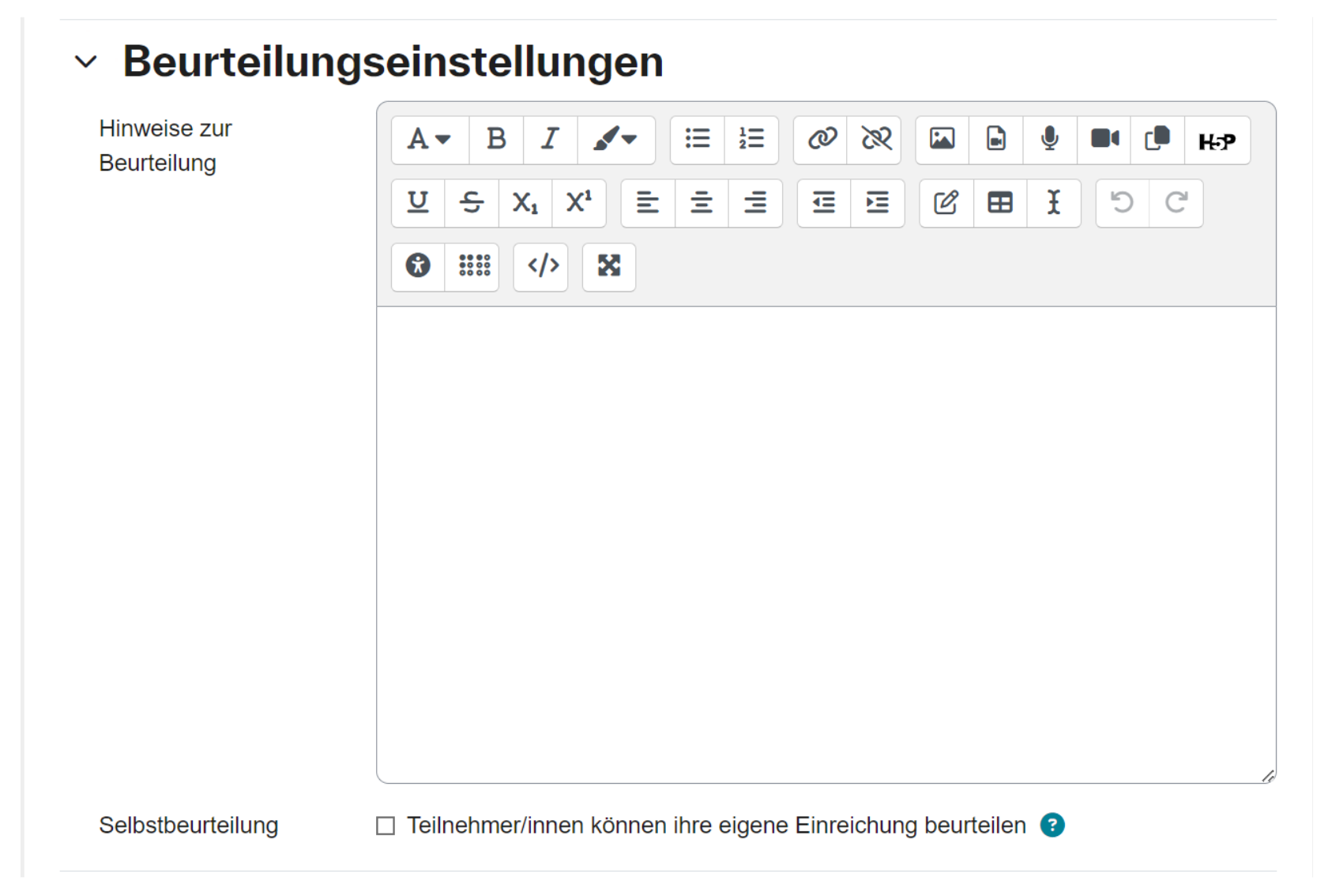Remove the link with the unlink icon
This screenshot has height=896, width=1328.
click(x=875, y=140)
